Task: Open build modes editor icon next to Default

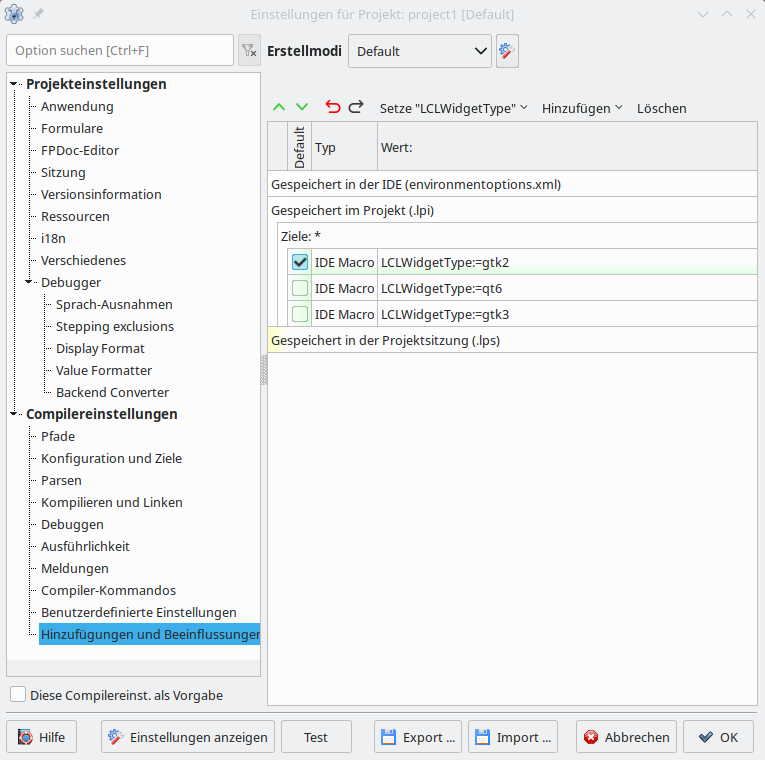Action: 507,50
